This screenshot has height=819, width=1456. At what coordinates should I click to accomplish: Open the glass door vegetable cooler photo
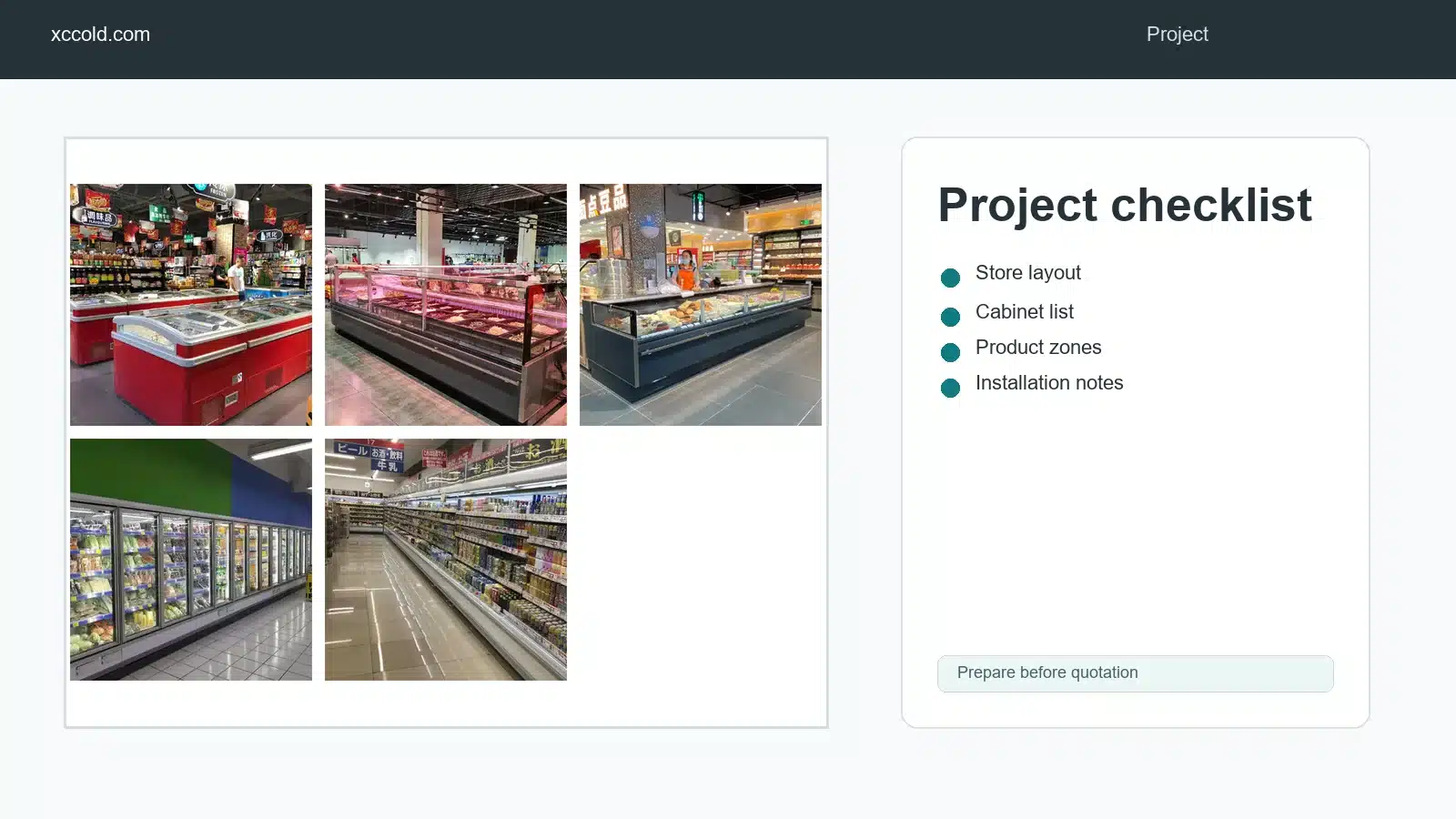tap(191, 560)
